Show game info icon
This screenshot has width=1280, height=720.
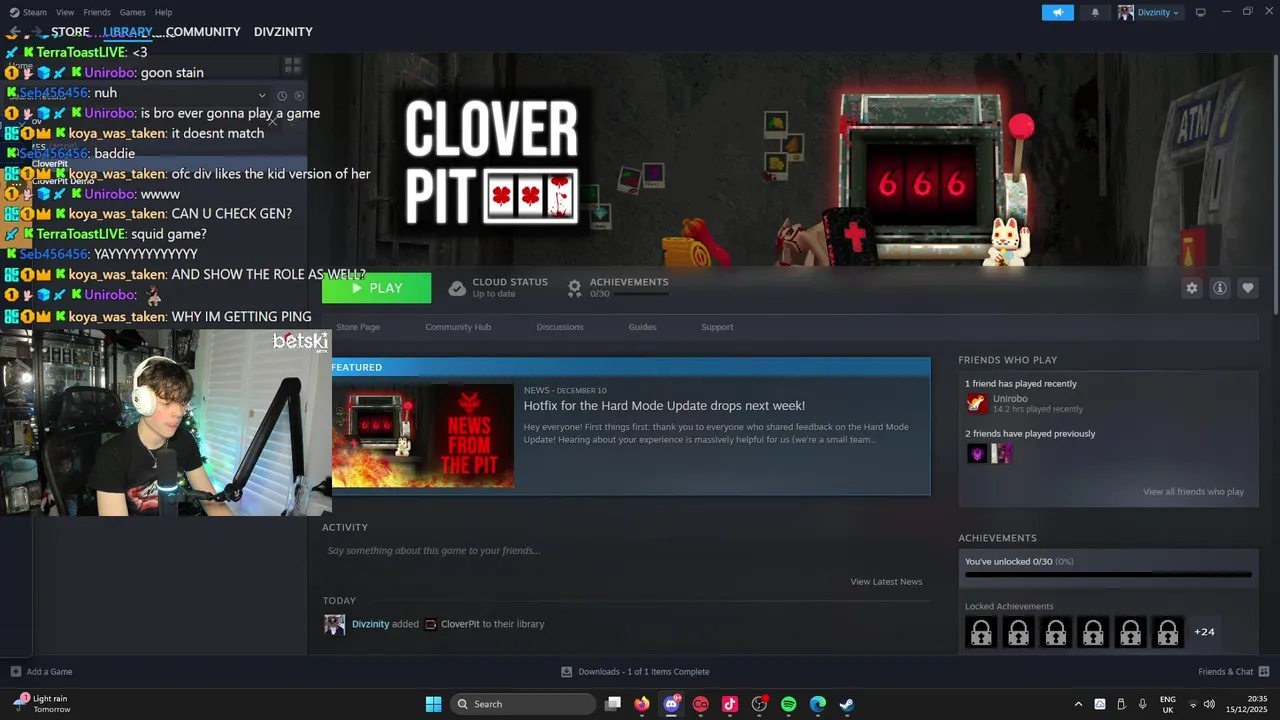click(x=1220, y=288)
